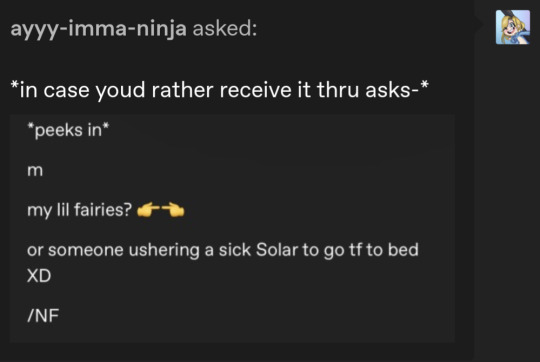Select the "*peeks in*" line
This screenshot has height=362, width=540.
(x=68, y=130)
